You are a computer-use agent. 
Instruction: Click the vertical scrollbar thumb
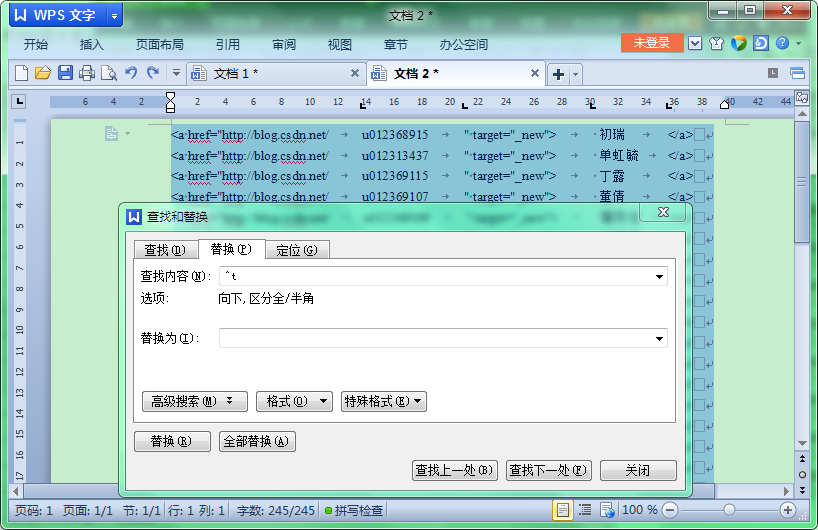[x=802, y=182]
